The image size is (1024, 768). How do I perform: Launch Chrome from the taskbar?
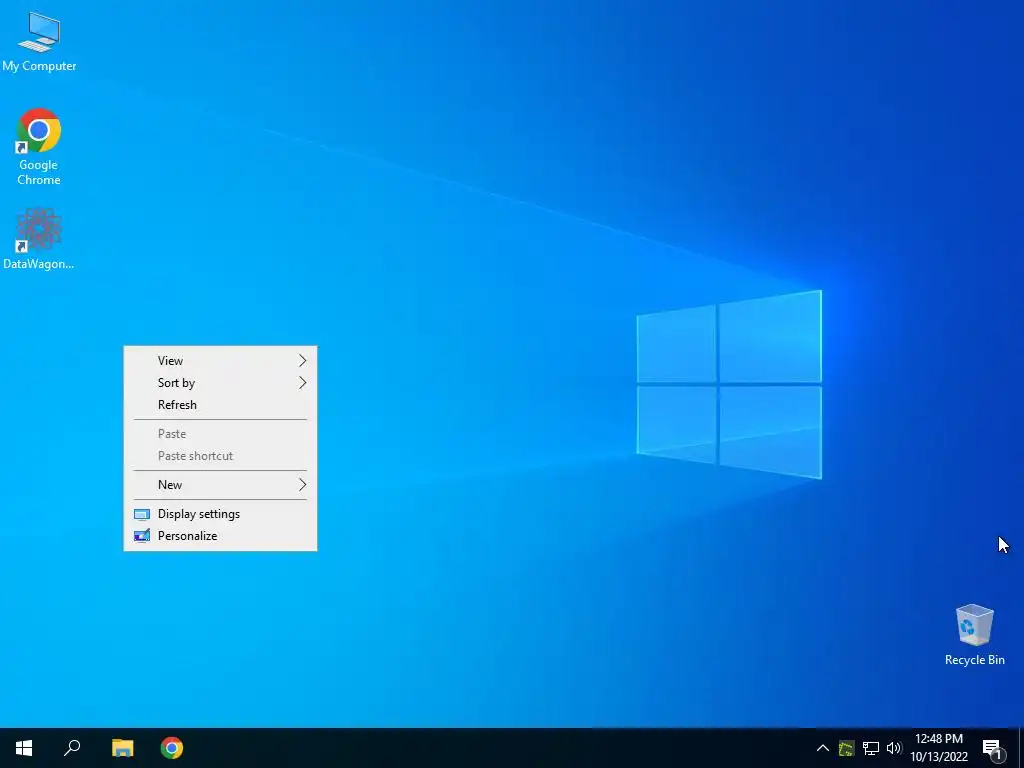pyautogui.click(x=172, y=748)
